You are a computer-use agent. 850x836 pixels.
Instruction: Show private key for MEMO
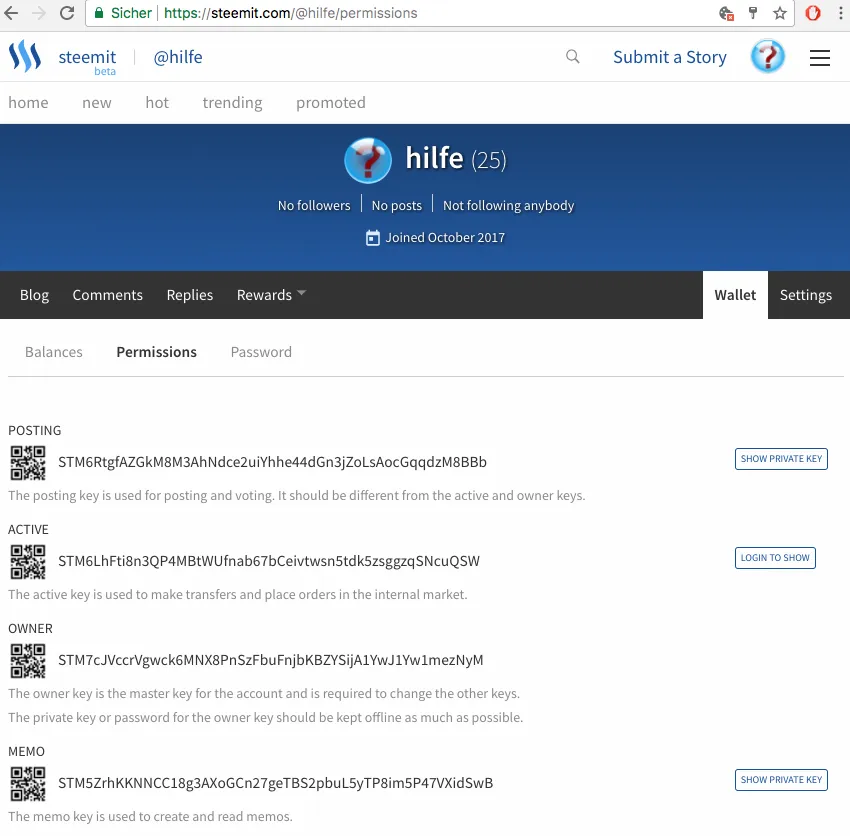tap(781, 780)
